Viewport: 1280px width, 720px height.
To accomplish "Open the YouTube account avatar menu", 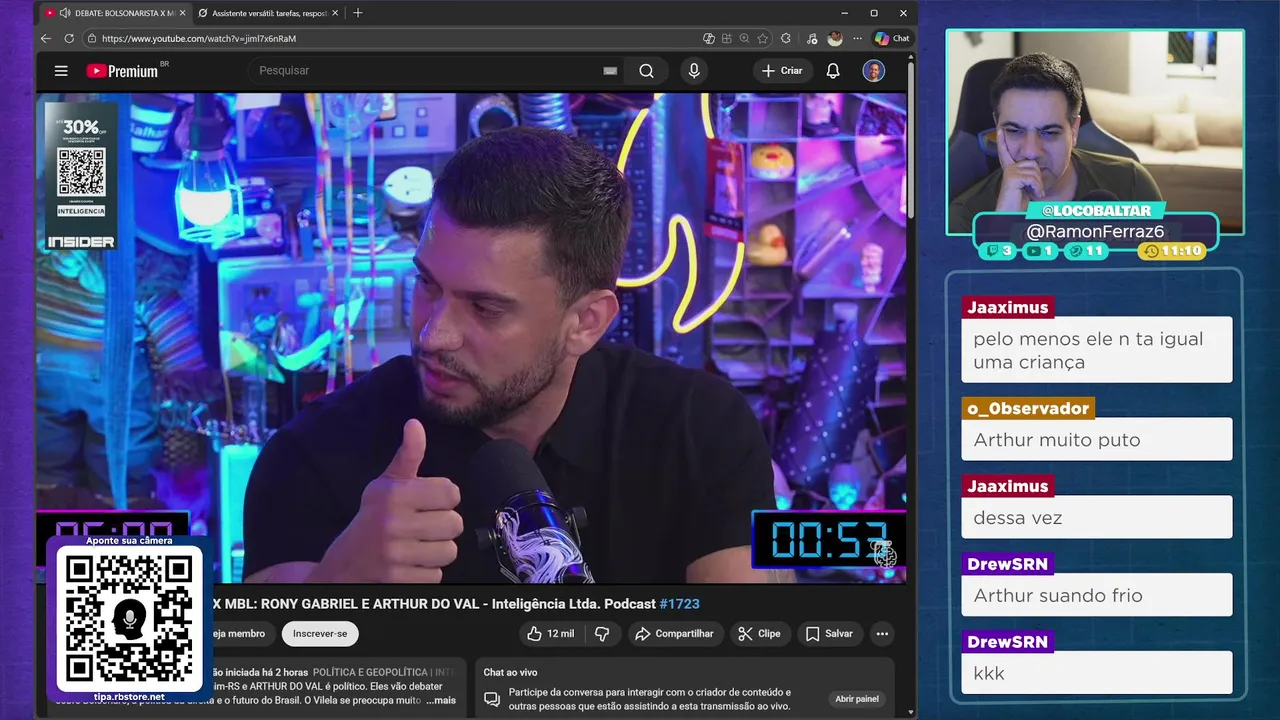I will coord(874,71).
